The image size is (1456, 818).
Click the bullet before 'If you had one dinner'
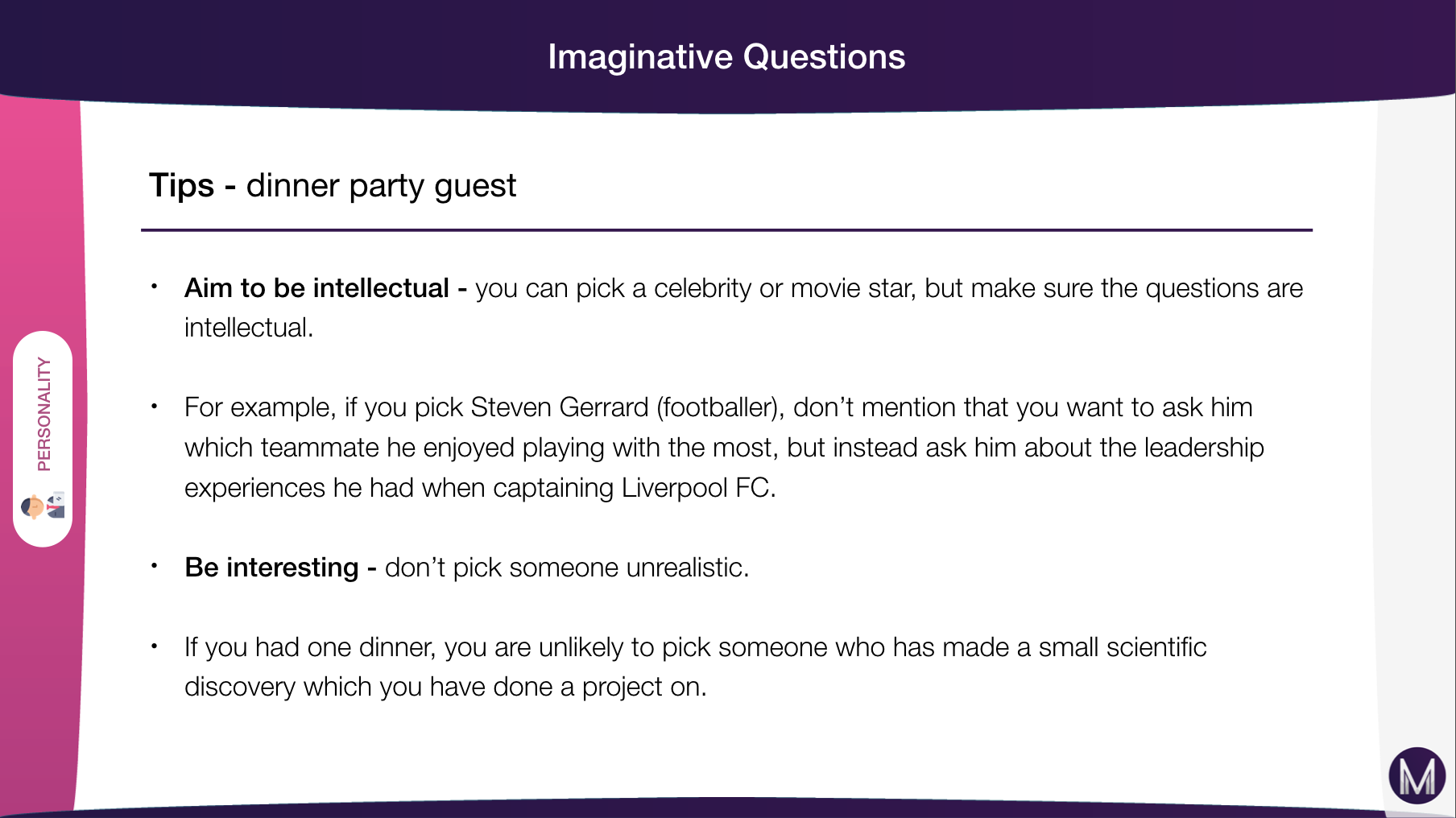pos(154,646)
